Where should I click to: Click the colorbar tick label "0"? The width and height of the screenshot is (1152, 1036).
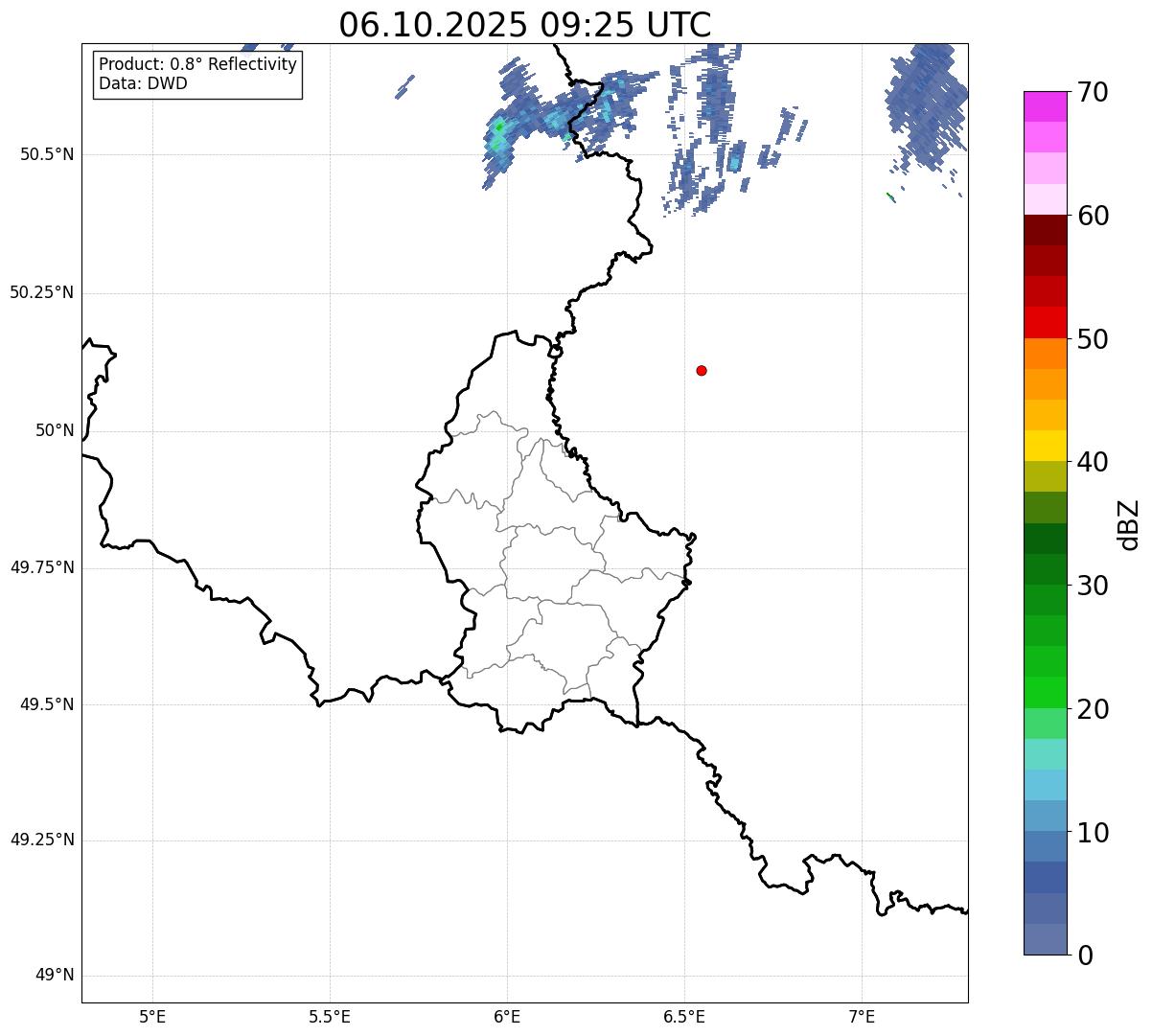point(1085,955)
